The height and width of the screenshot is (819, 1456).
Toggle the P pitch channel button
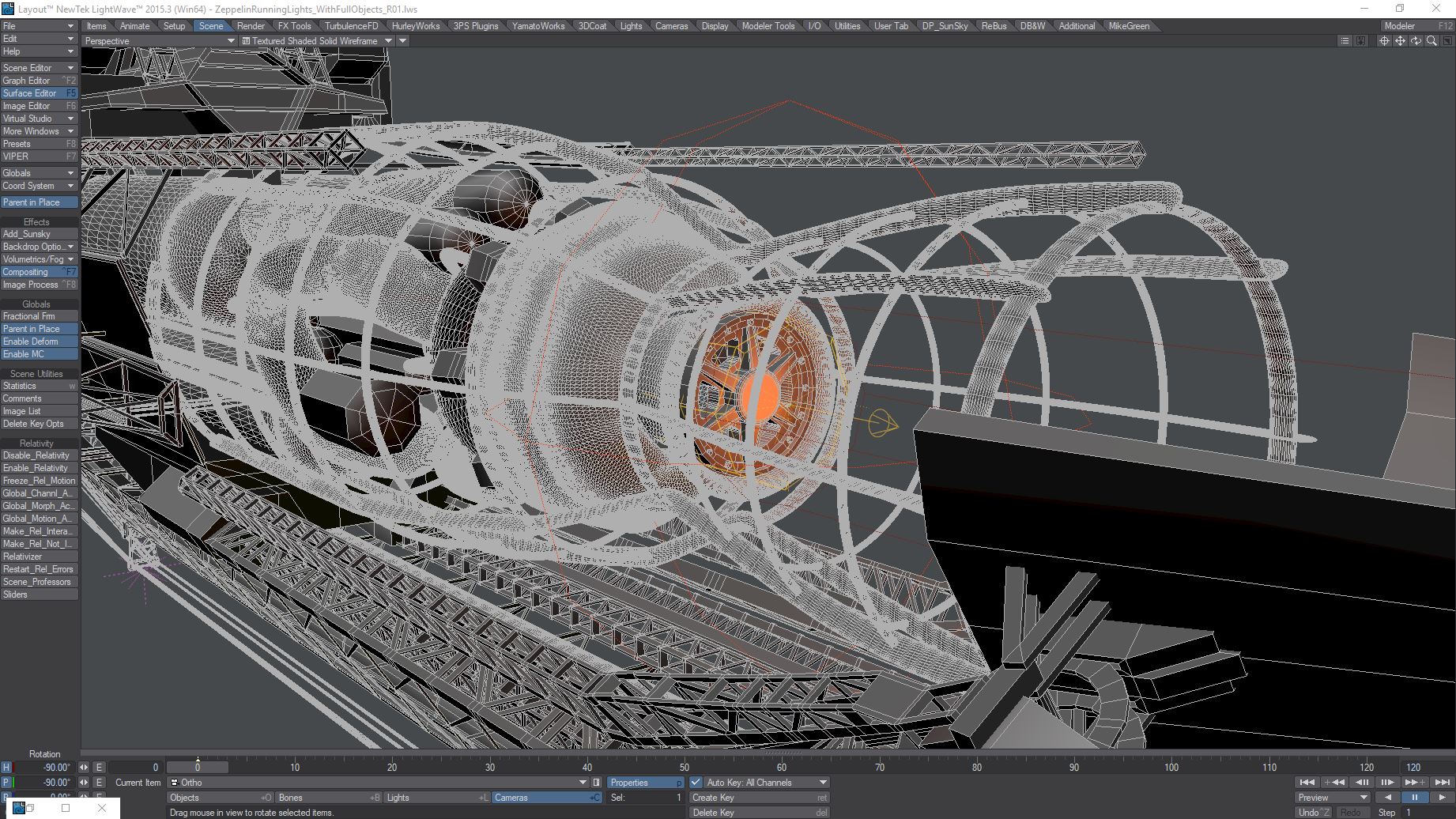[x=6, y=783]
